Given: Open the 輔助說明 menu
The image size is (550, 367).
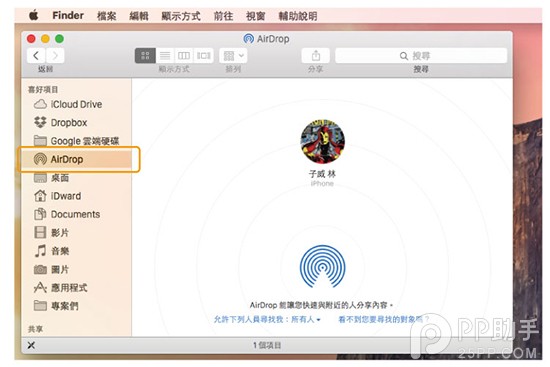Looking at the screenshot, I should [298, 16].
